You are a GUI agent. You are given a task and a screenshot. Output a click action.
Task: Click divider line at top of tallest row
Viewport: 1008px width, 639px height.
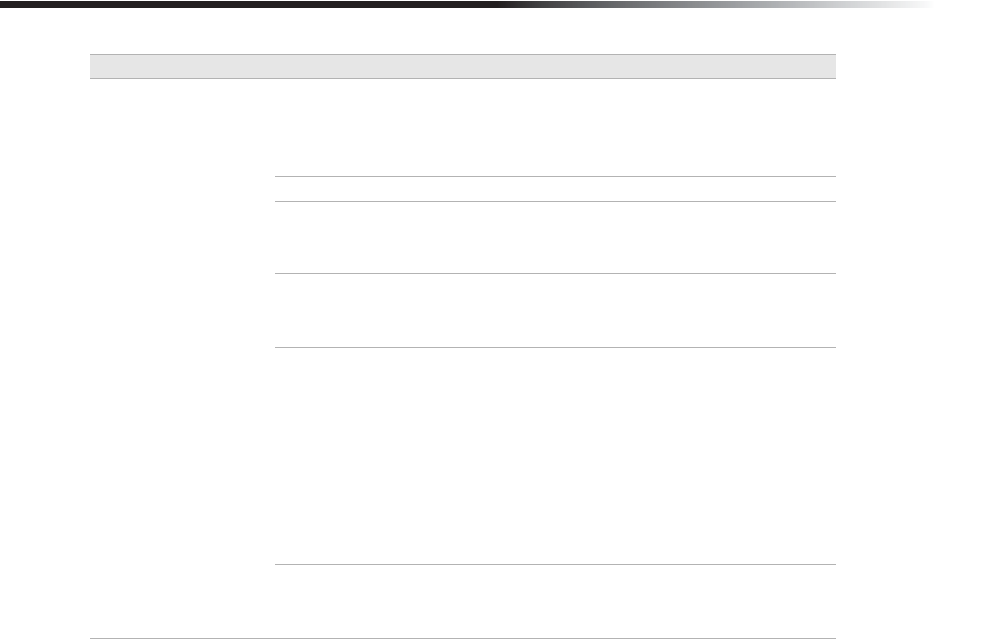coord(555,347)
